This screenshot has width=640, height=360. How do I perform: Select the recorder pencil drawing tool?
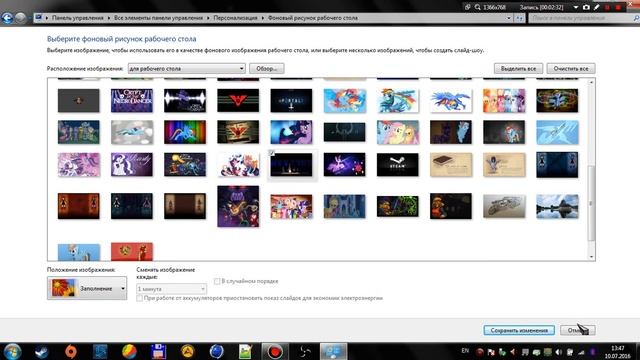point(597,7)
